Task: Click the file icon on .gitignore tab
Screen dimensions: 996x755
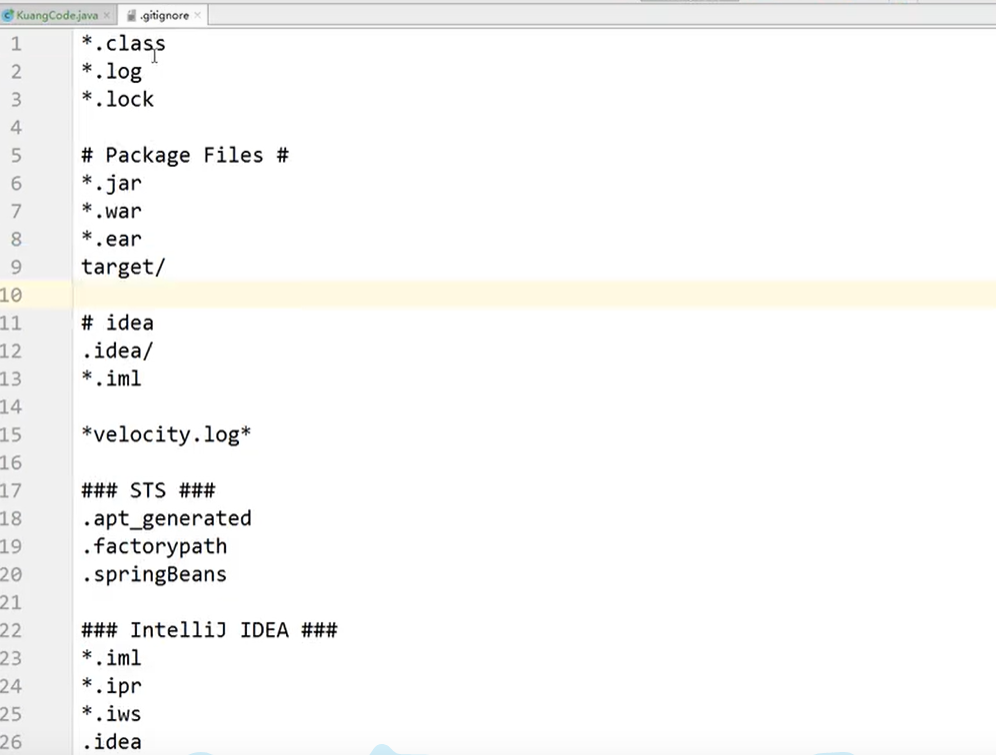Action: click(131, 15)
